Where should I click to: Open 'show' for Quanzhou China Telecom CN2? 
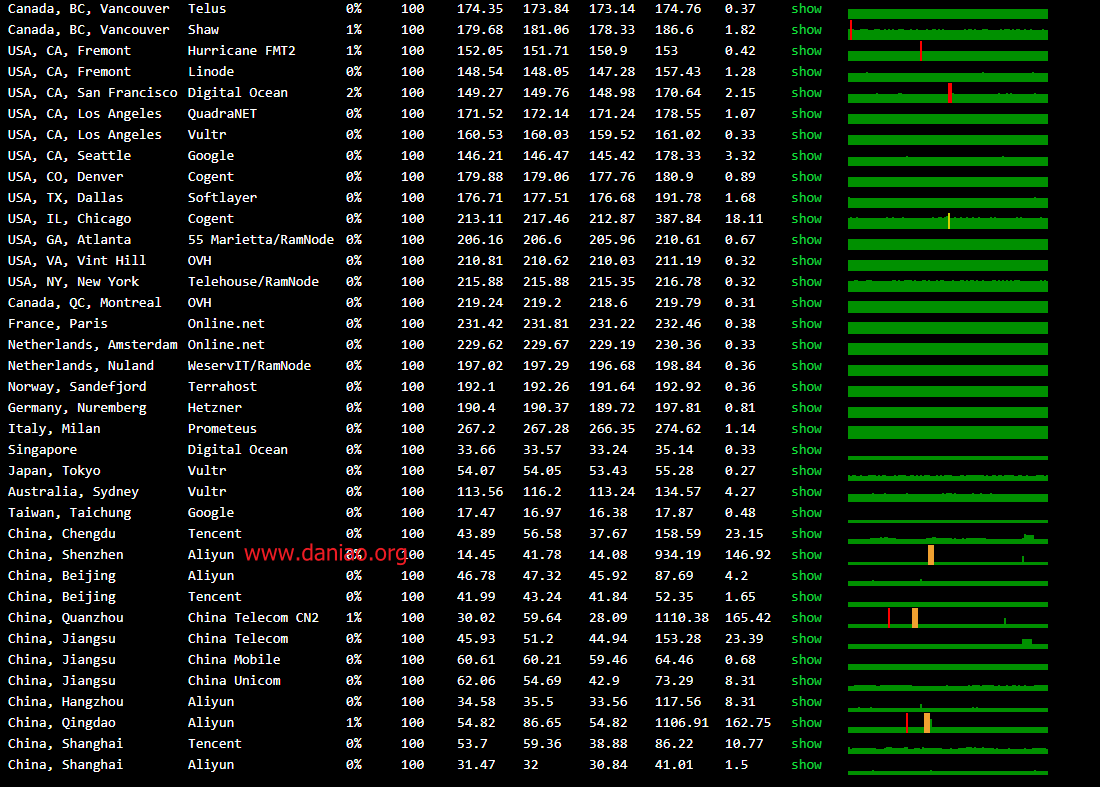(806, 618)
